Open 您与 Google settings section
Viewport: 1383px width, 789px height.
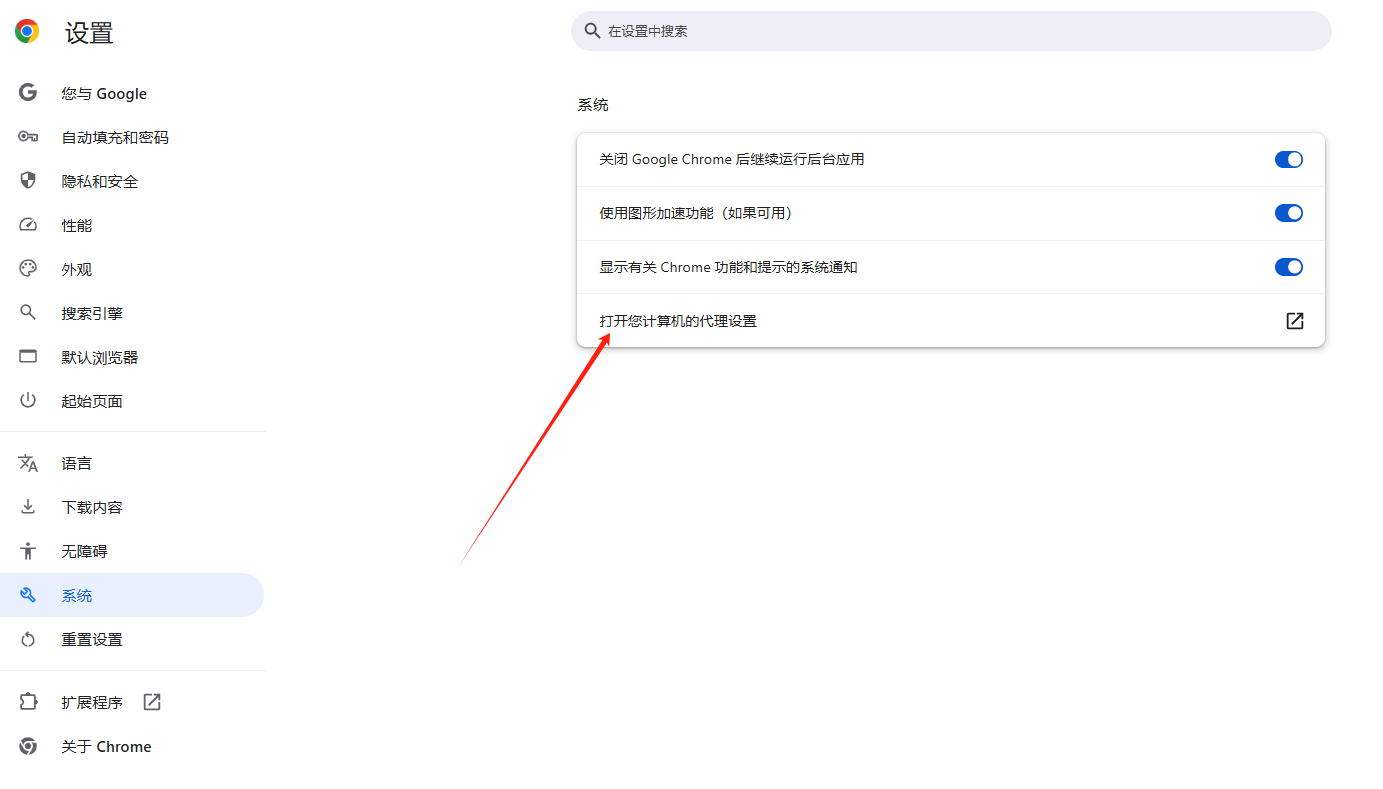(132, 93)
